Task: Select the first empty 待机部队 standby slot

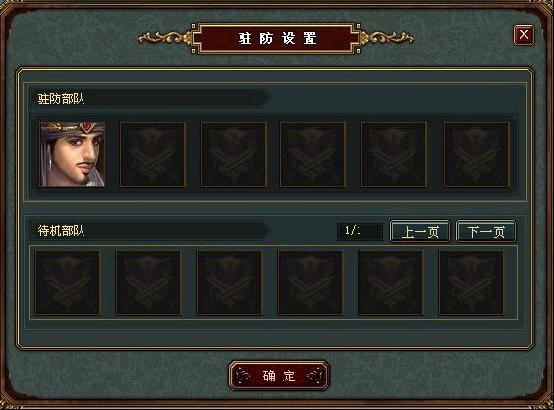Action: coord(67,283)
